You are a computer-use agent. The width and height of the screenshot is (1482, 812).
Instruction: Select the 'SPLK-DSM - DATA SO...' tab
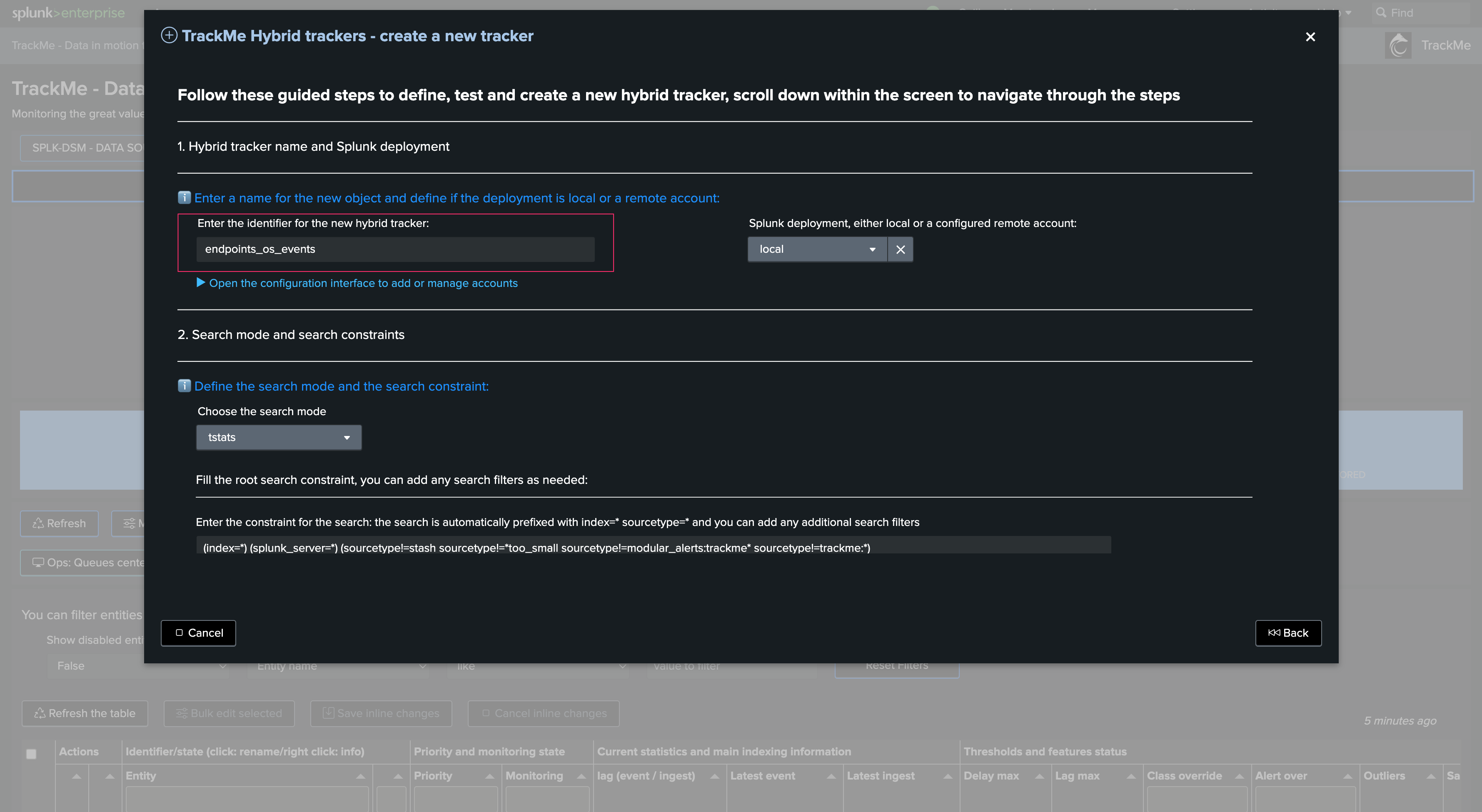pyautogui.click(x=82, y=148)
